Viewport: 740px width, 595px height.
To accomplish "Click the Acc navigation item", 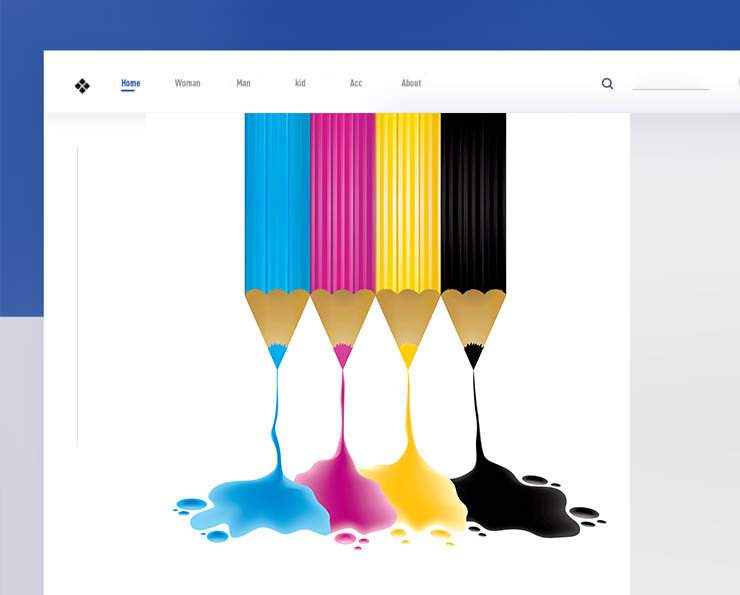I will coord(356,84).
